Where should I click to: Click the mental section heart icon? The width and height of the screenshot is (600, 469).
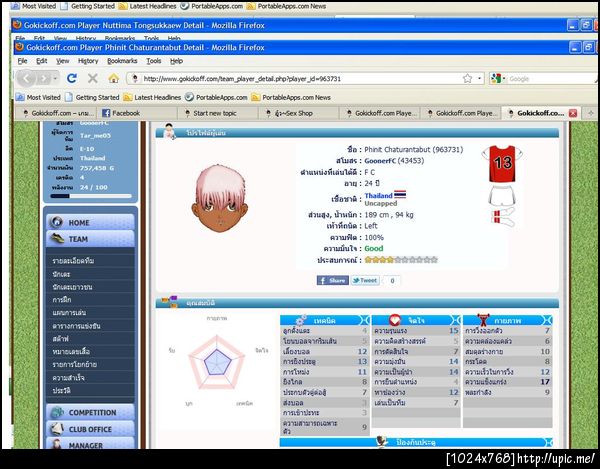[395, 319]
